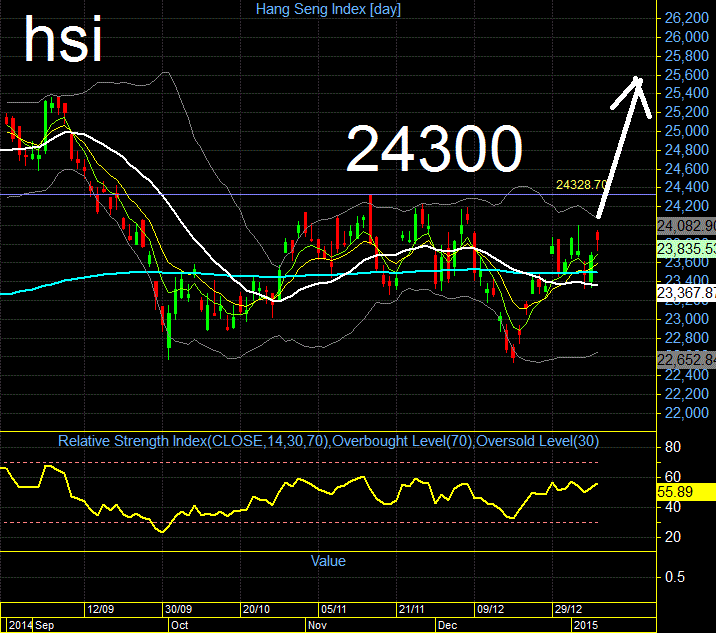The height and width of the screenshot is (633, 716).
Task: Click the 24,082.90 last price tag
Action: (x=686, y=226)
